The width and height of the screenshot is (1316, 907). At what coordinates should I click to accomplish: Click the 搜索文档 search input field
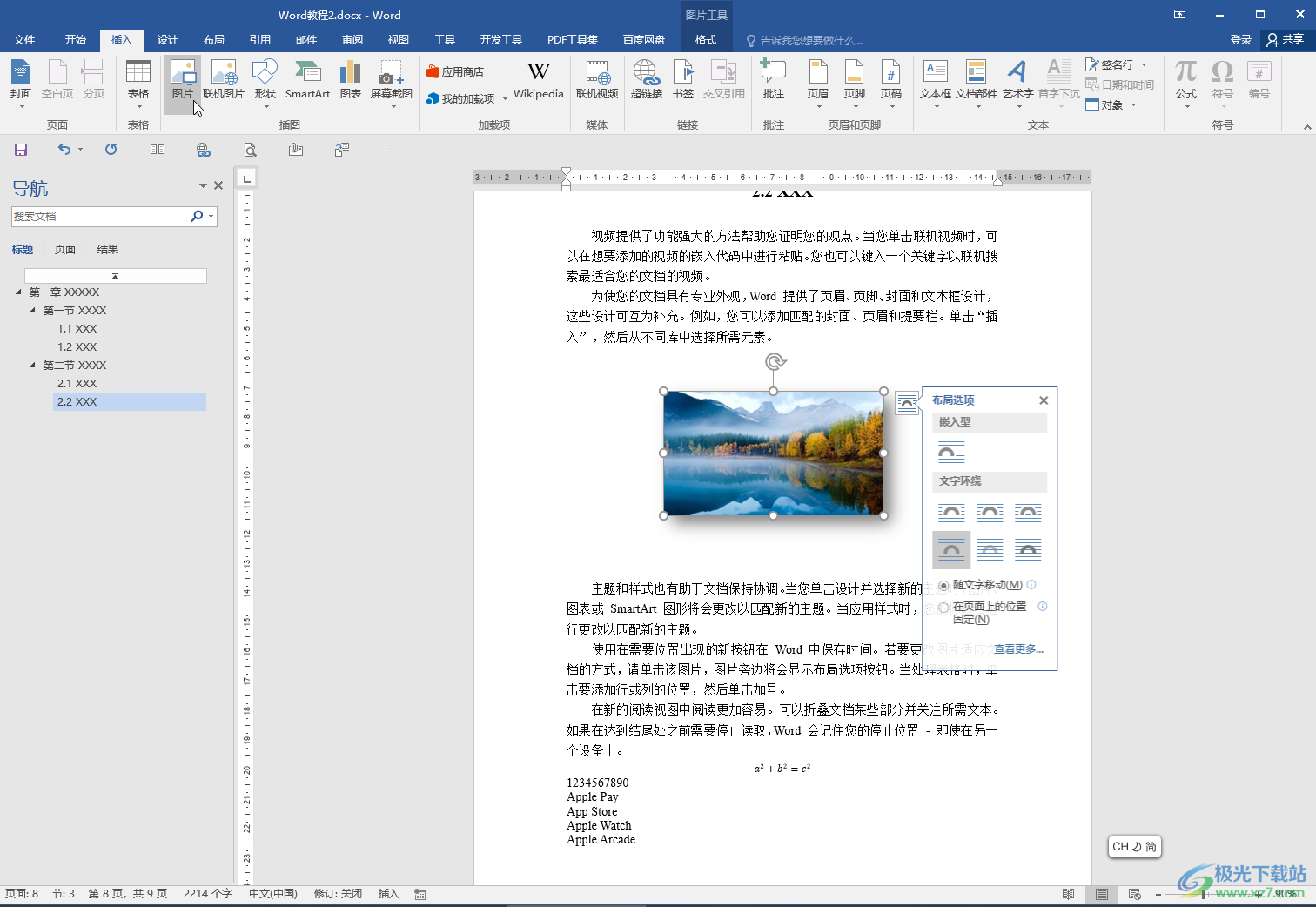point(99,216)
